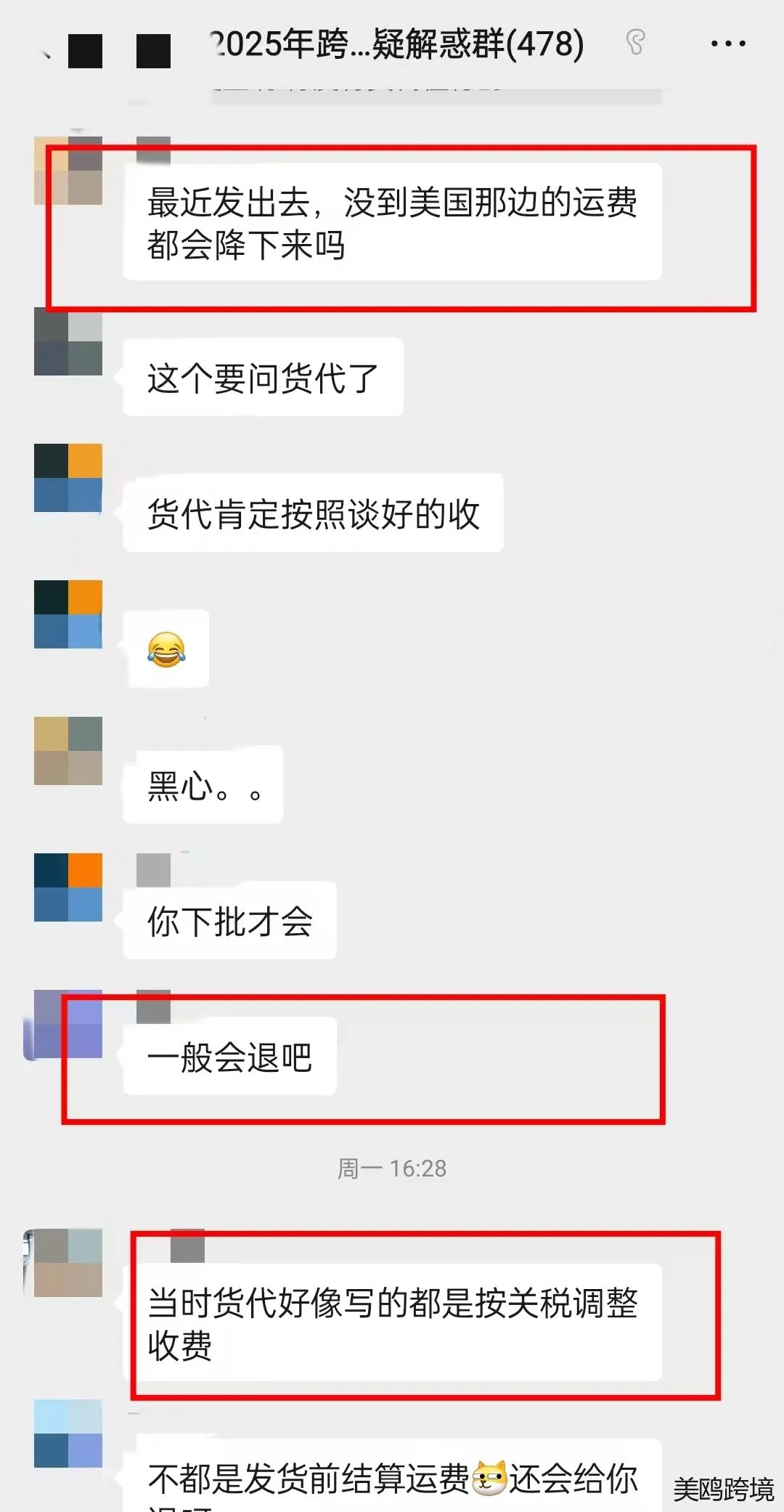Tap the 美鸥跨境 watermark text
784x1512 pixels.
pos(724,1489)
